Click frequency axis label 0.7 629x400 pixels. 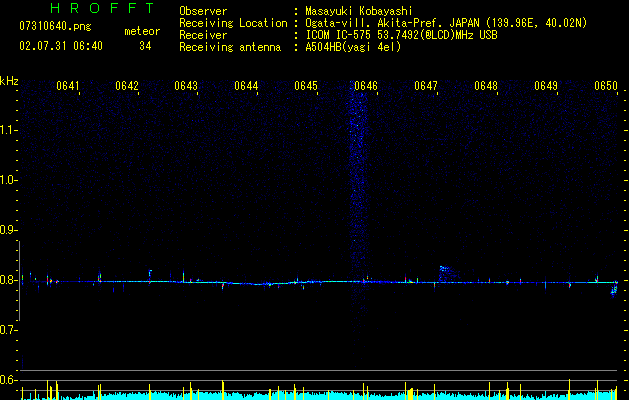click(x=8, y=330)
